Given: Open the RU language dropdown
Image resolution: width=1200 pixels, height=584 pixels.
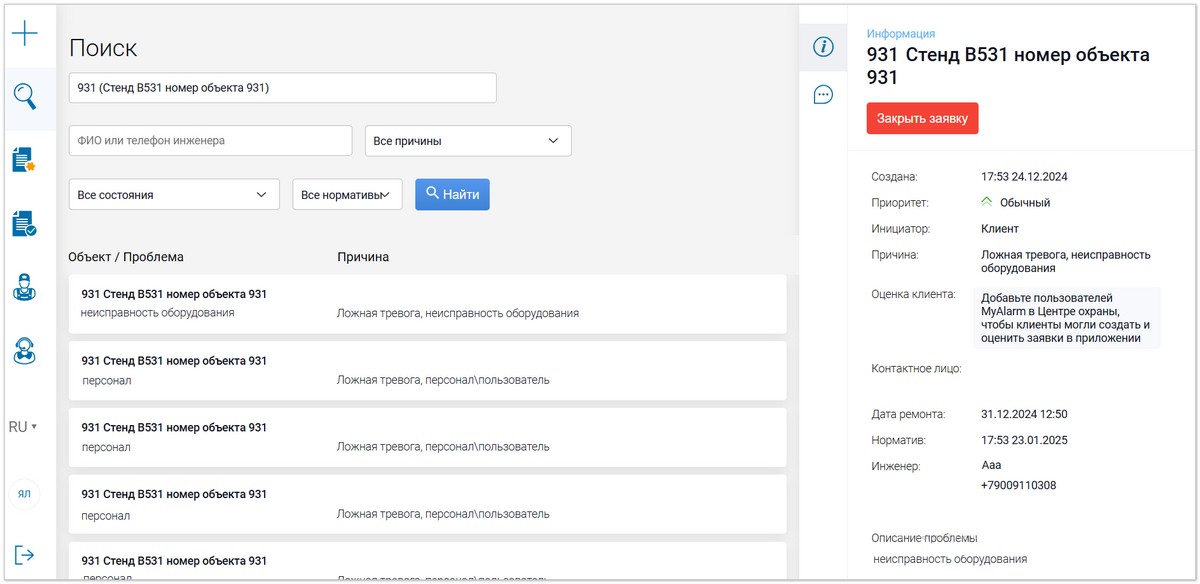Looking at the screenshot, I should coord(23,427).
